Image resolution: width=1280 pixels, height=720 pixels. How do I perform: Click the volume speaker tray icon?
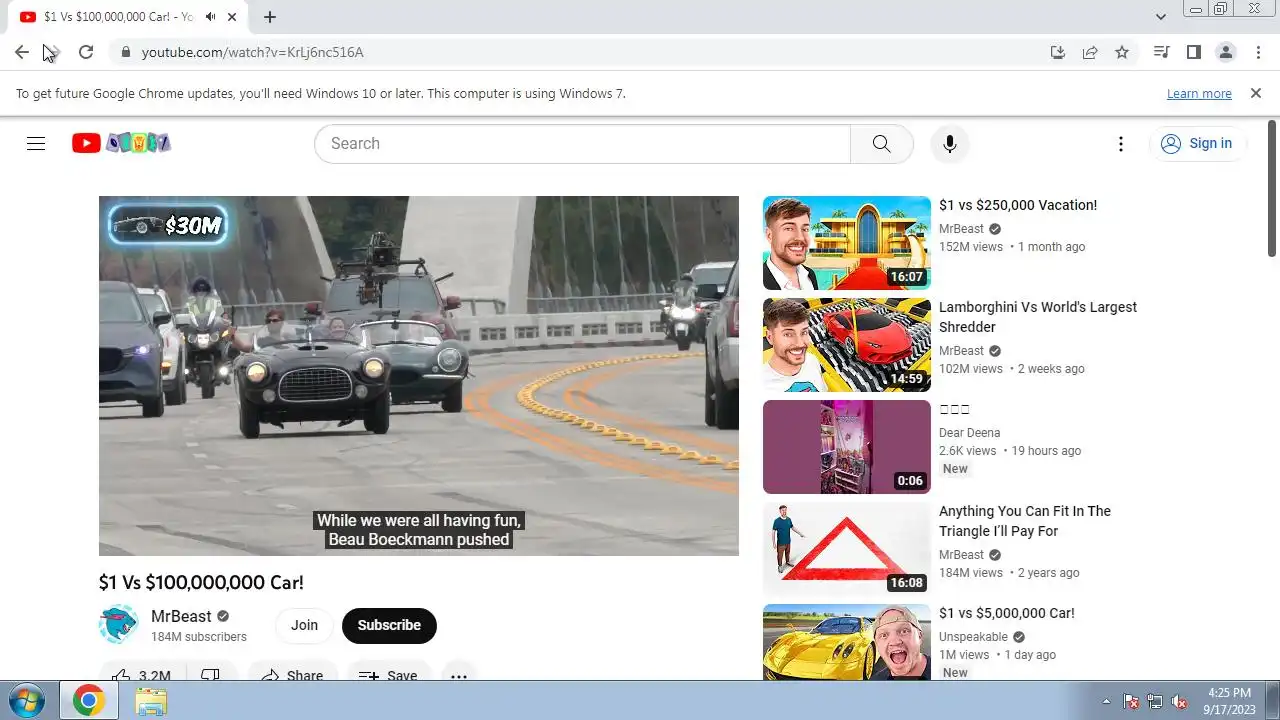pyautogui.click(x=1179, y=701)
